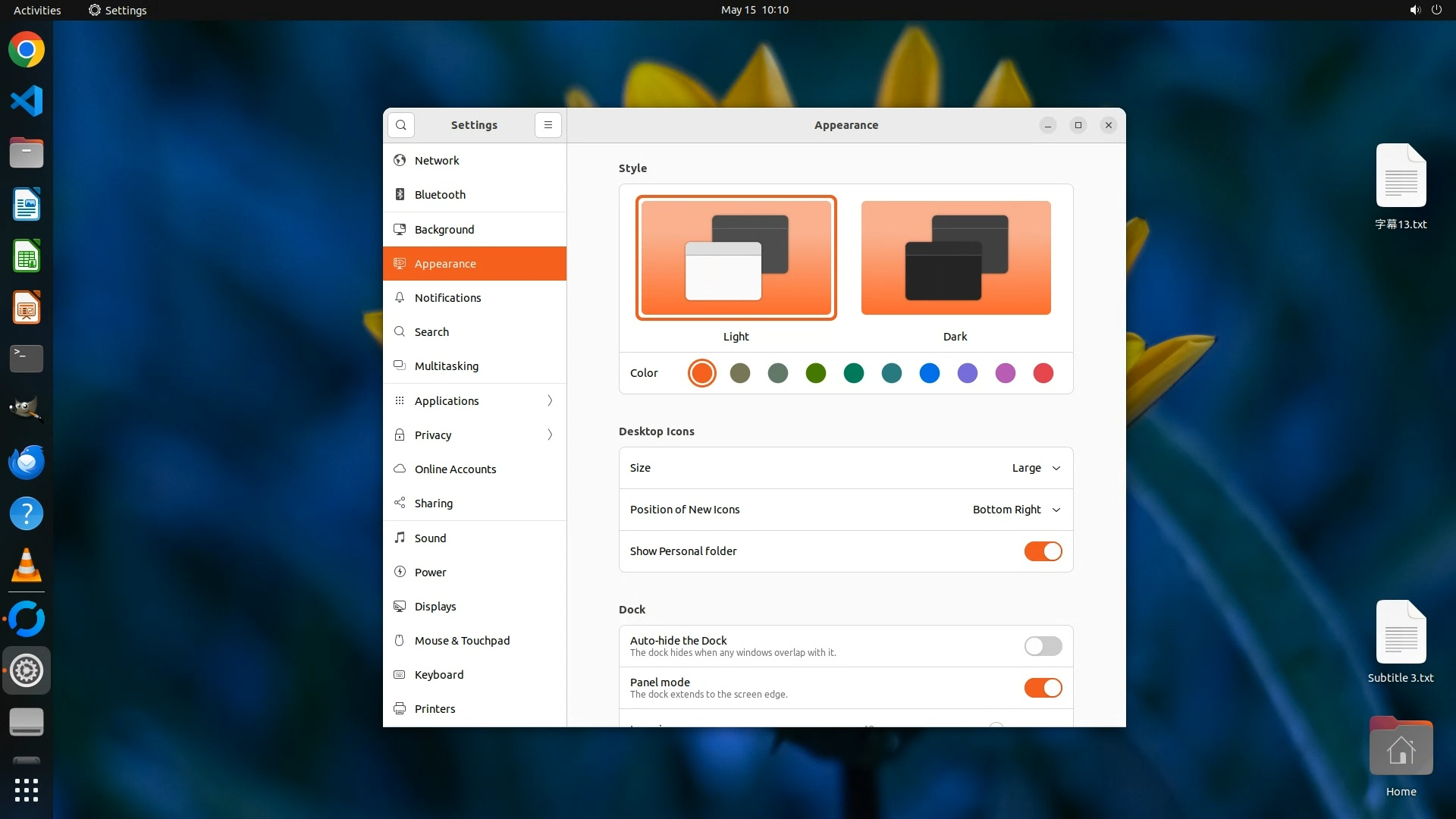Open the desktop icon Size dropdown
This screenshot has width=1456, height=819.
pyautogui.click(x=1036, y=468)
